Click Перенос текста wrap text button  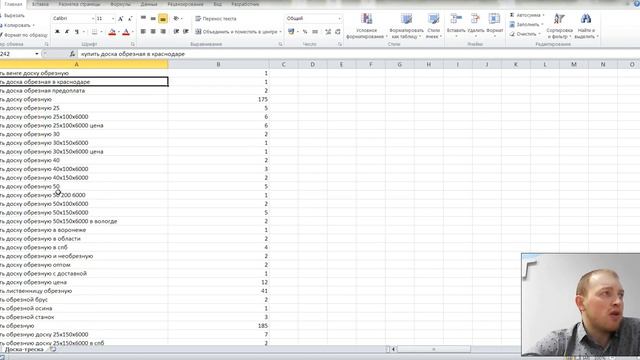(x=216, y=19)
